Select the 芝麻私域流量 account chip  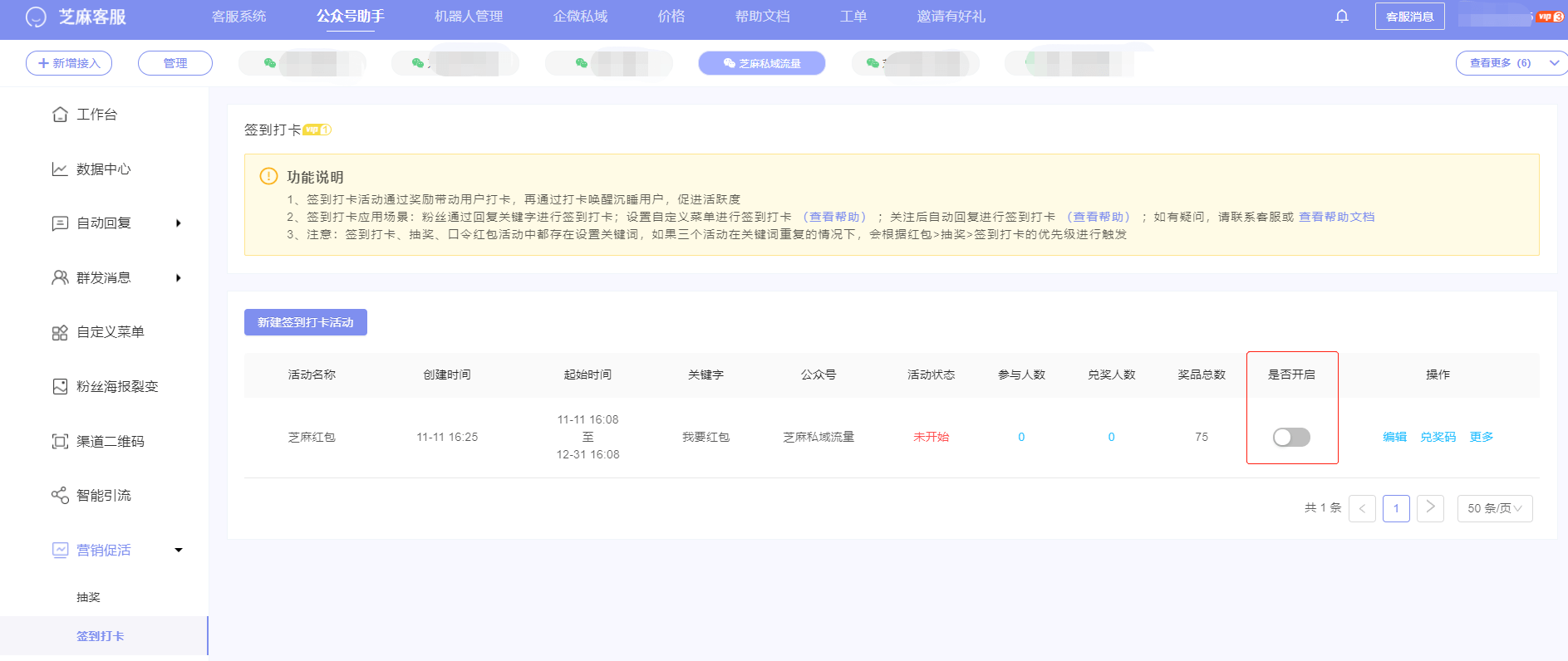[761, 63]
